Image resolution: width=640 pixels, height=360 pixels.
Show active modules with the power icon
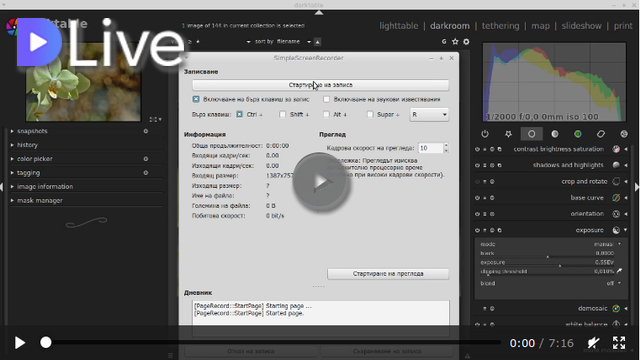click(x=485, y=134)
